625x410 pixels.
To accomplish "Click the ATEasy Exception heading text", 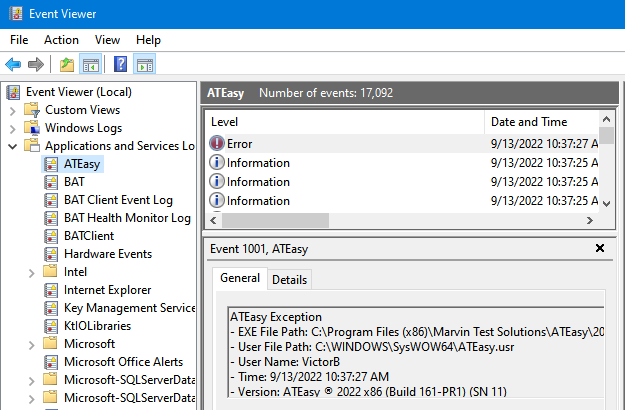I will click(x=276, y=317).
